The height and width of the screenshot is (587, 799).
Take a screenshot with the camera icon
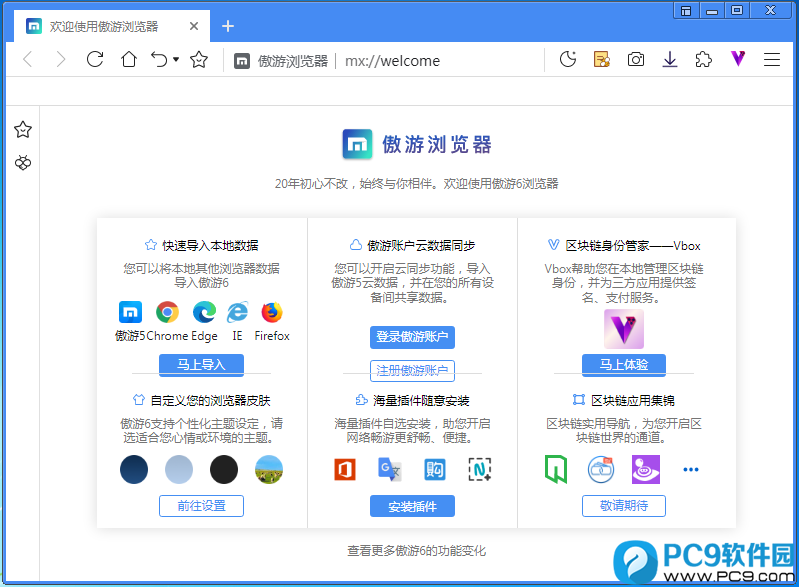[635, 60]
